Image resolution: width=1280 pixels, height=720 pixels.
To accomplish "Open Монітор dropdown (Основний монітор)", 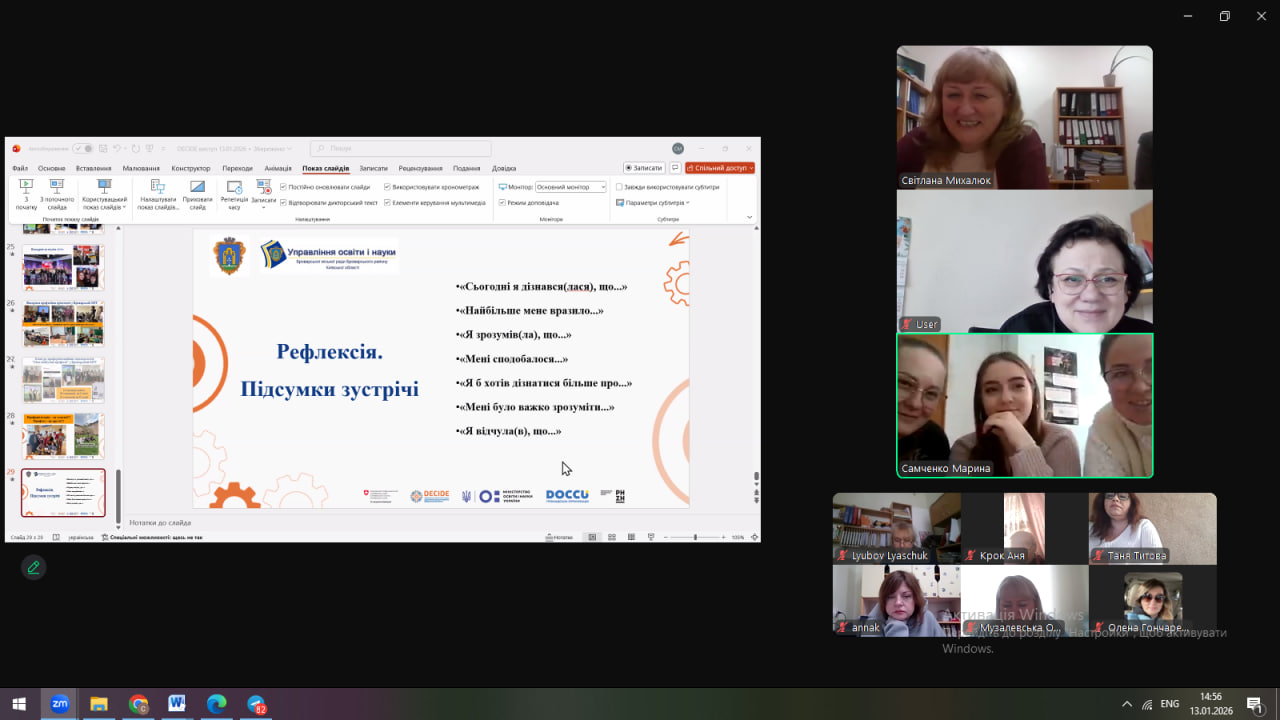I will coord(570,187).
